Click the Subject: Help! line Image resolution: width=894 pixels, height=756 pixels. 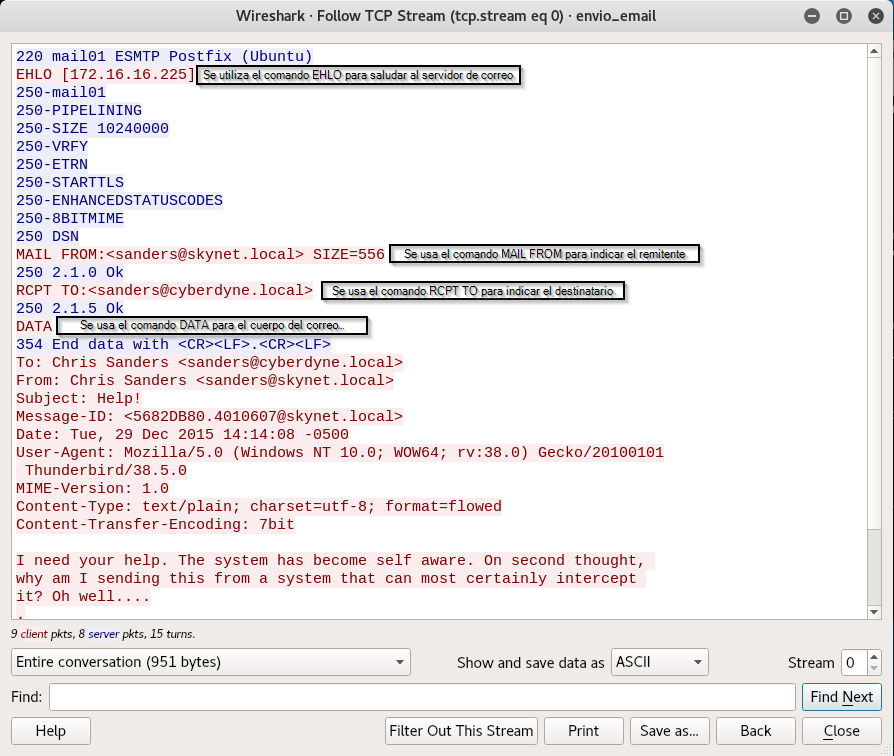click(79, 398)
